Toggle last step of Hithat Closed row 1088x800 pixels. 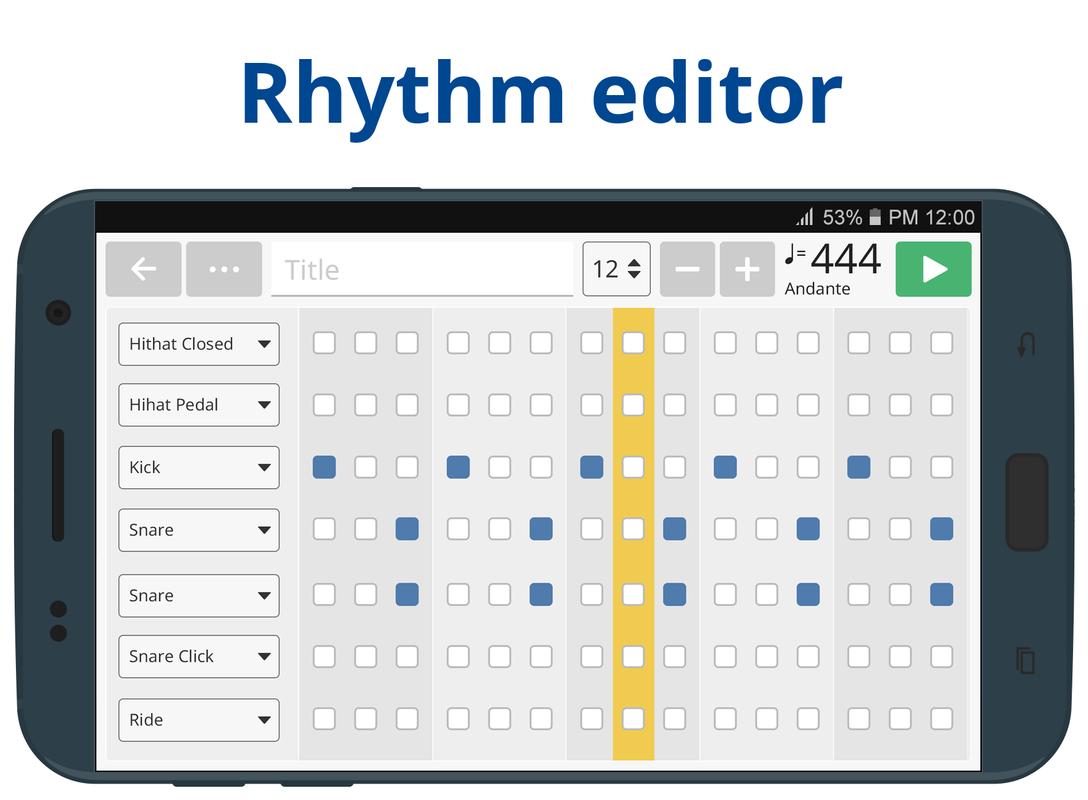pos(942,343)
